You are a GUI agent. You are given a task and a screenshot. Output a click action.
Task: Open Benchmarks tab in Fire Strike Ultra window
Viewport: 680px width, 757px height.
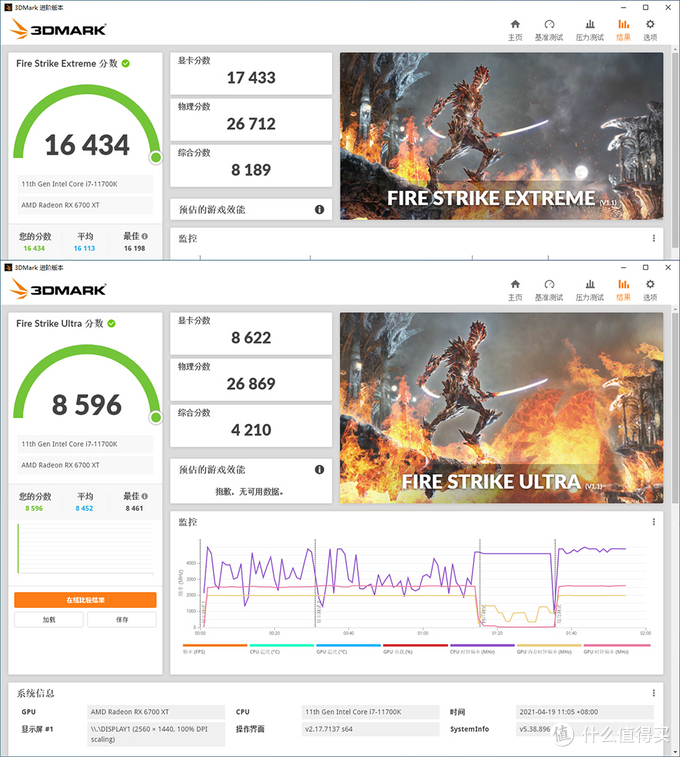tap(549, 290)
